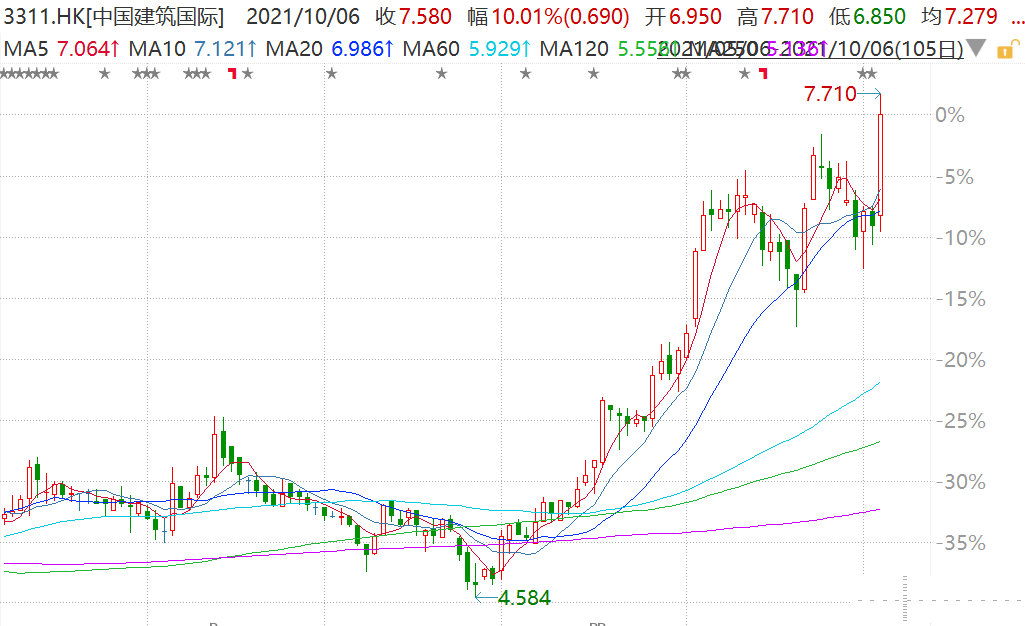Image resolution: width=1025 pixels, height=626 pixels.
Task: Click the single star just left of second red flag
Action: tap(745, 74)
